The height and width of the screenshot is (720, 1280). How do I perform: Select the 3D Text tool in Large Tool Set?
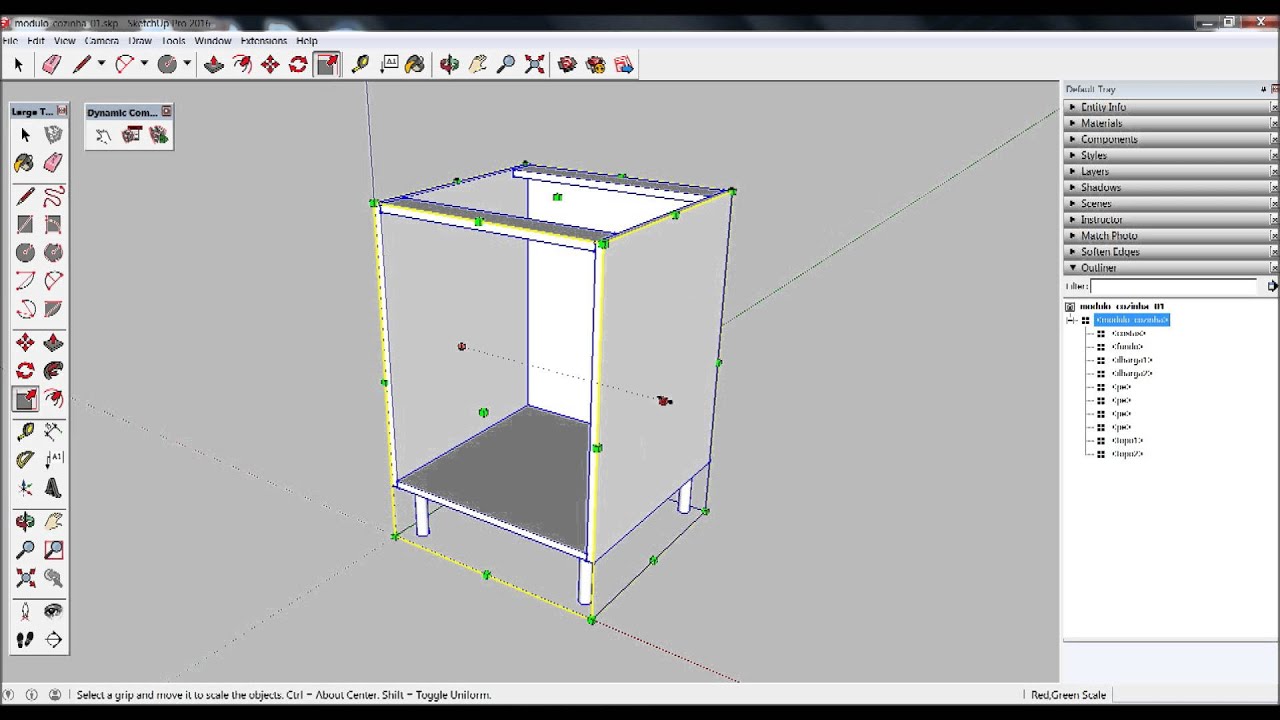tap(53, 488)
